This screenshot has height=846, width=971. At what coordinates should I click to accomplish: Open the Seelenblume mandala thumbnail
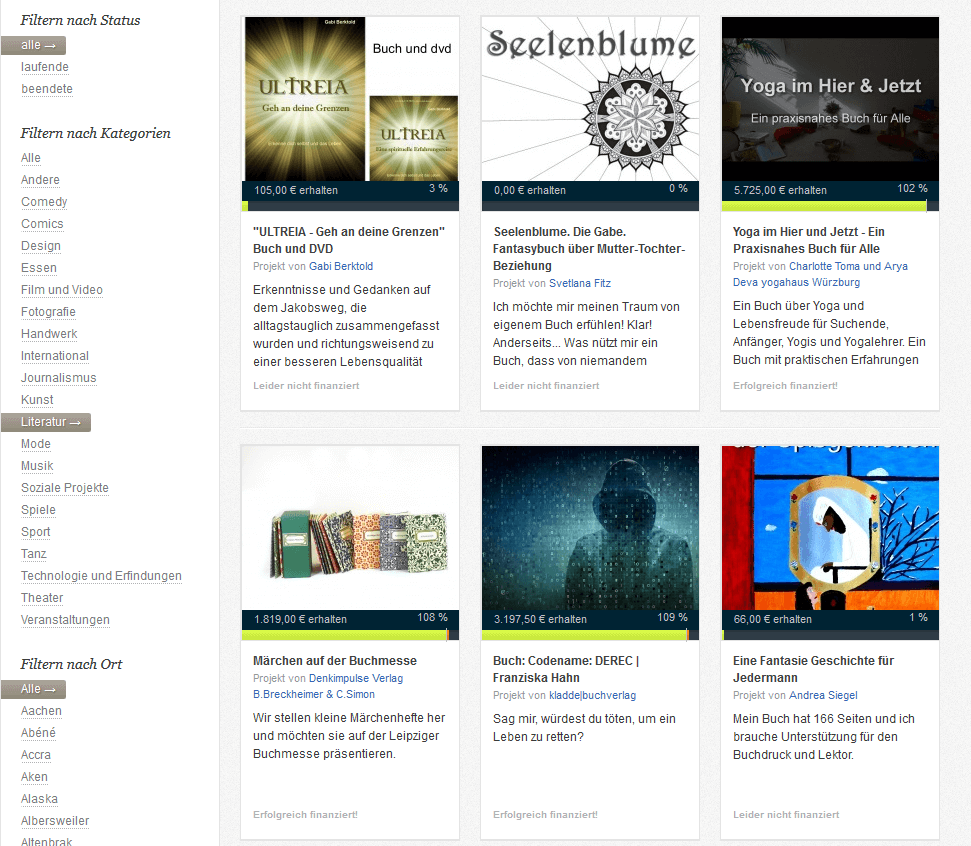pos(590,99)
